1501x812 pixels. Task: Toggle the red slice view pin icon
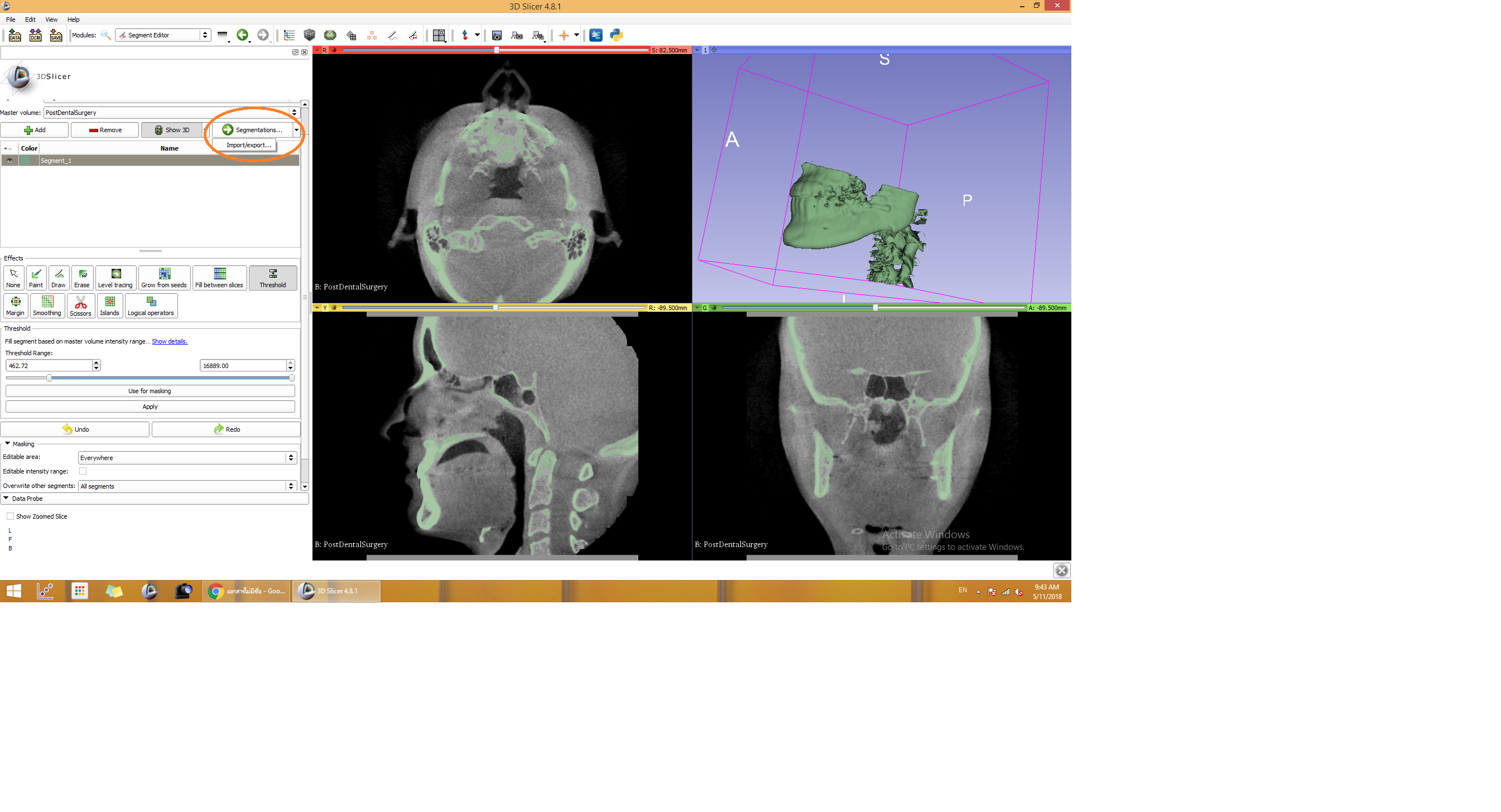317,50
